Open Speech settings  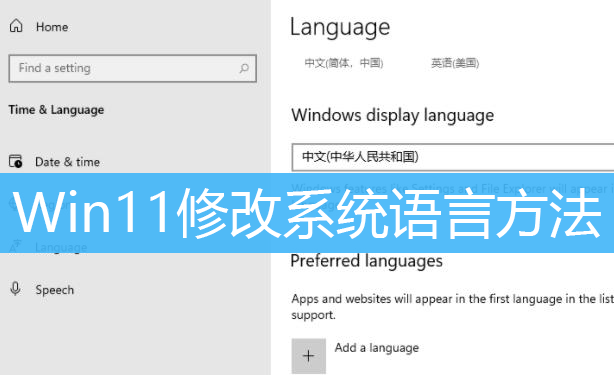pos(54,290)
